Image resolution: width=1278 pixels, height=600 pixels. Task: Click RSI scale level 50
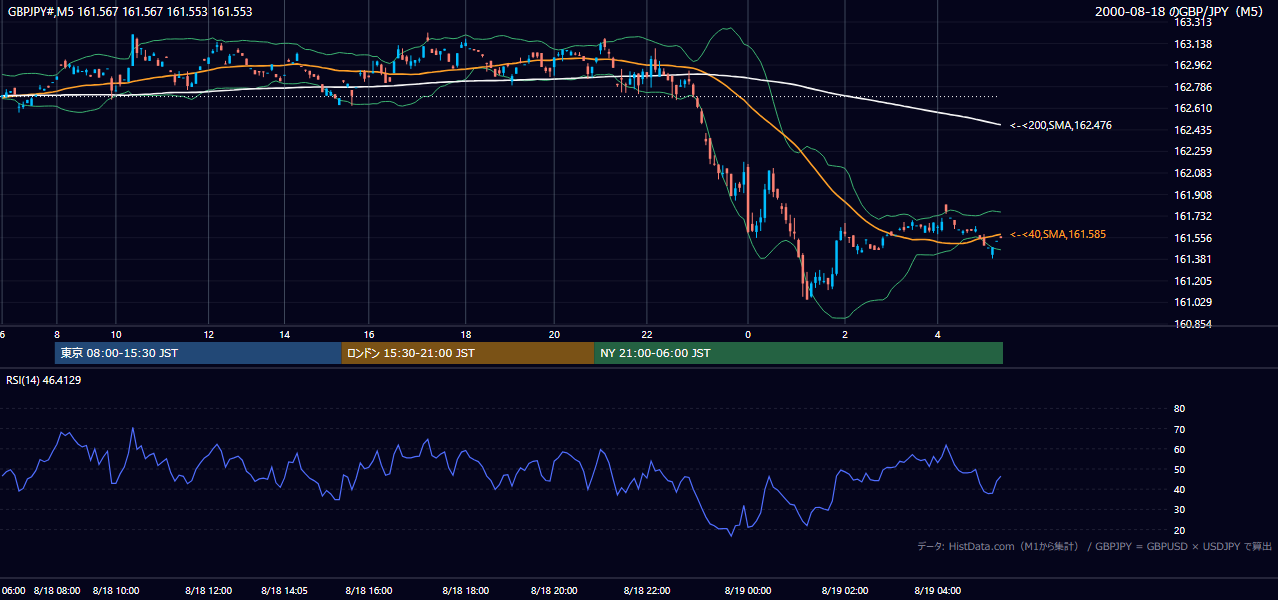coord(1179,469)
